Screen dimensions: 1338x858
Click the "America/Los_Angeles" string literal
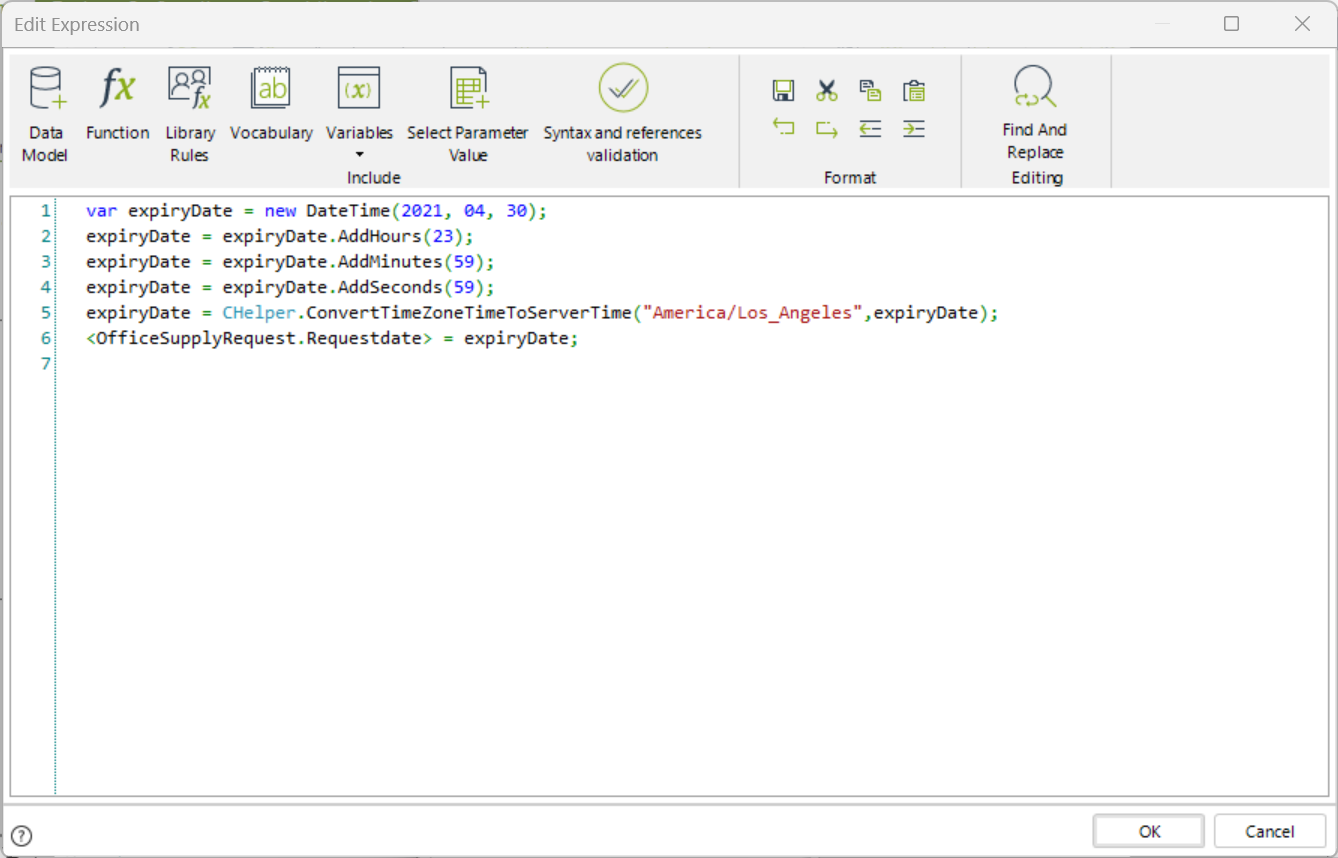click(x=753, y=313)
